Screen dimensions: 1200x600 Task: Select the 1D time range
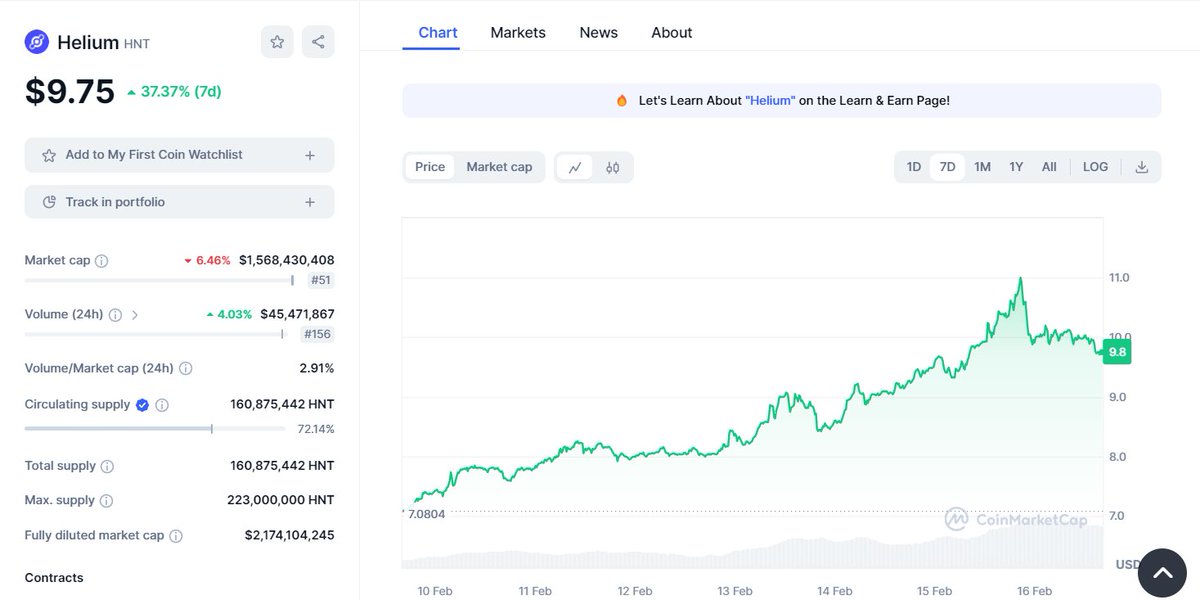click(914, 167)
